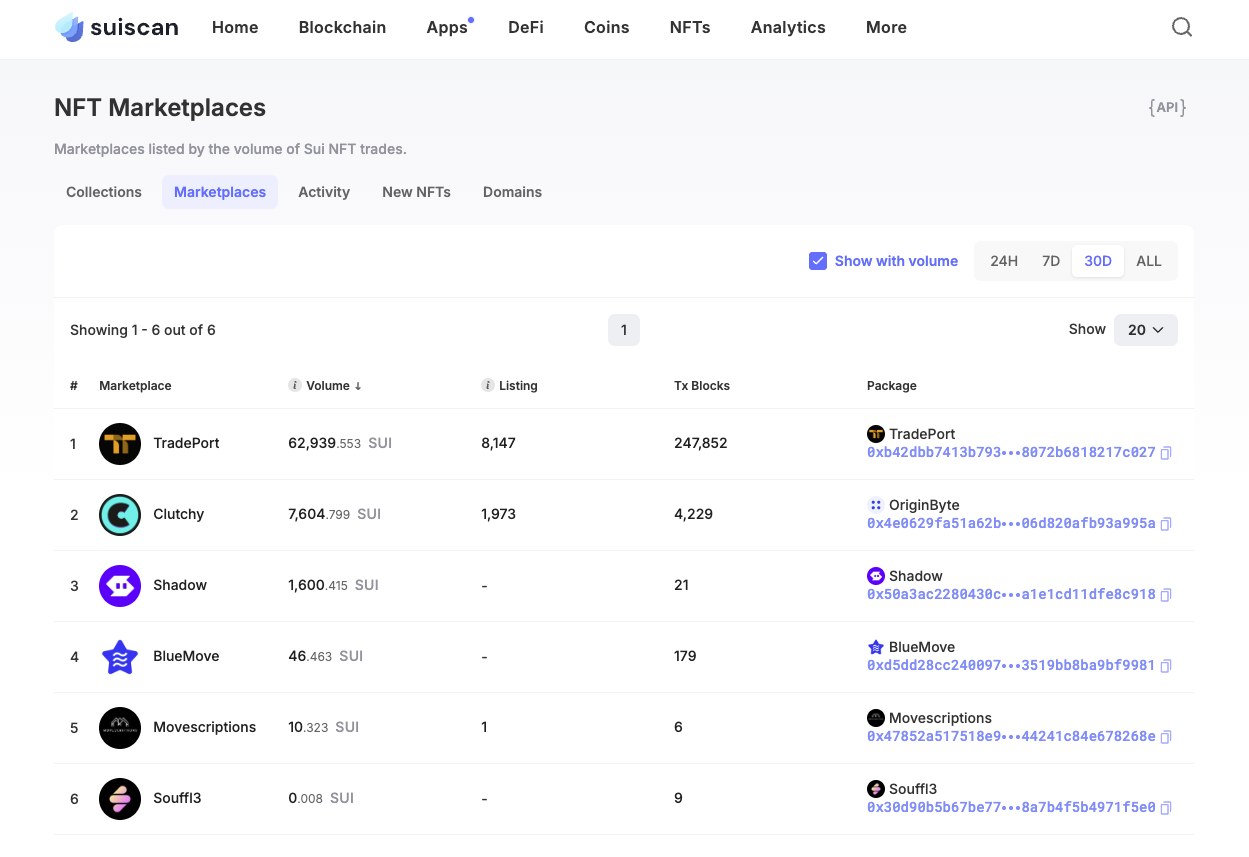The width and height of the screenshot is (1249, 857).
Task: Click Shadow volume 1,600.415 SUI
Action: [333, 585]
